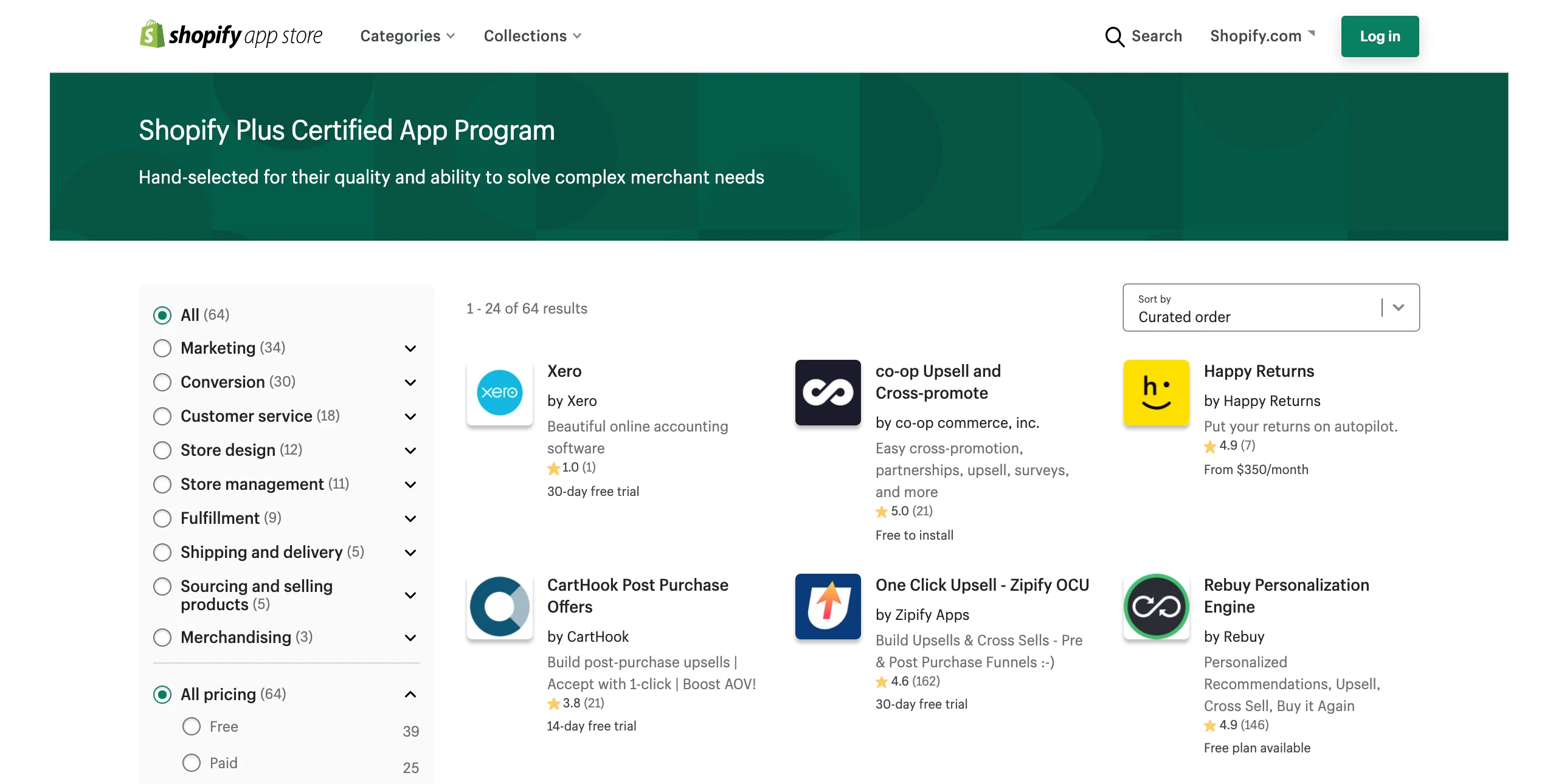Click the One Click Upsell Zipify icon

[x=828, y=607]
